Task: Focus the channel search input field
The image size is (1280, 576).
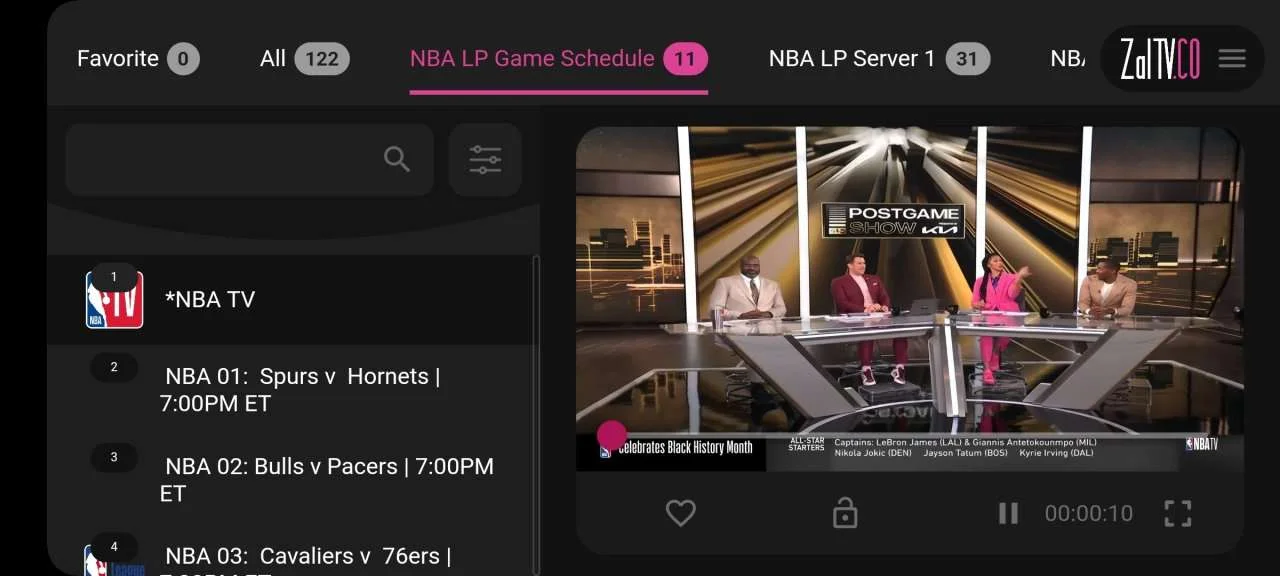Action: (249, 160)
